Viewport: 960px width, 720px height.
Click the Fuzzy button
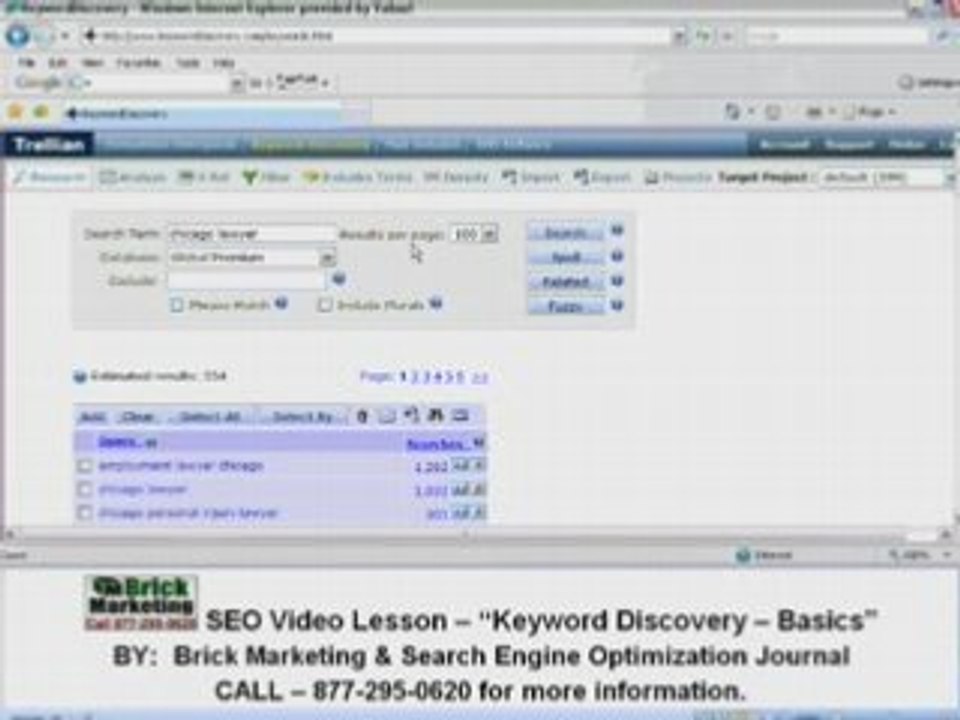[566, 306]
